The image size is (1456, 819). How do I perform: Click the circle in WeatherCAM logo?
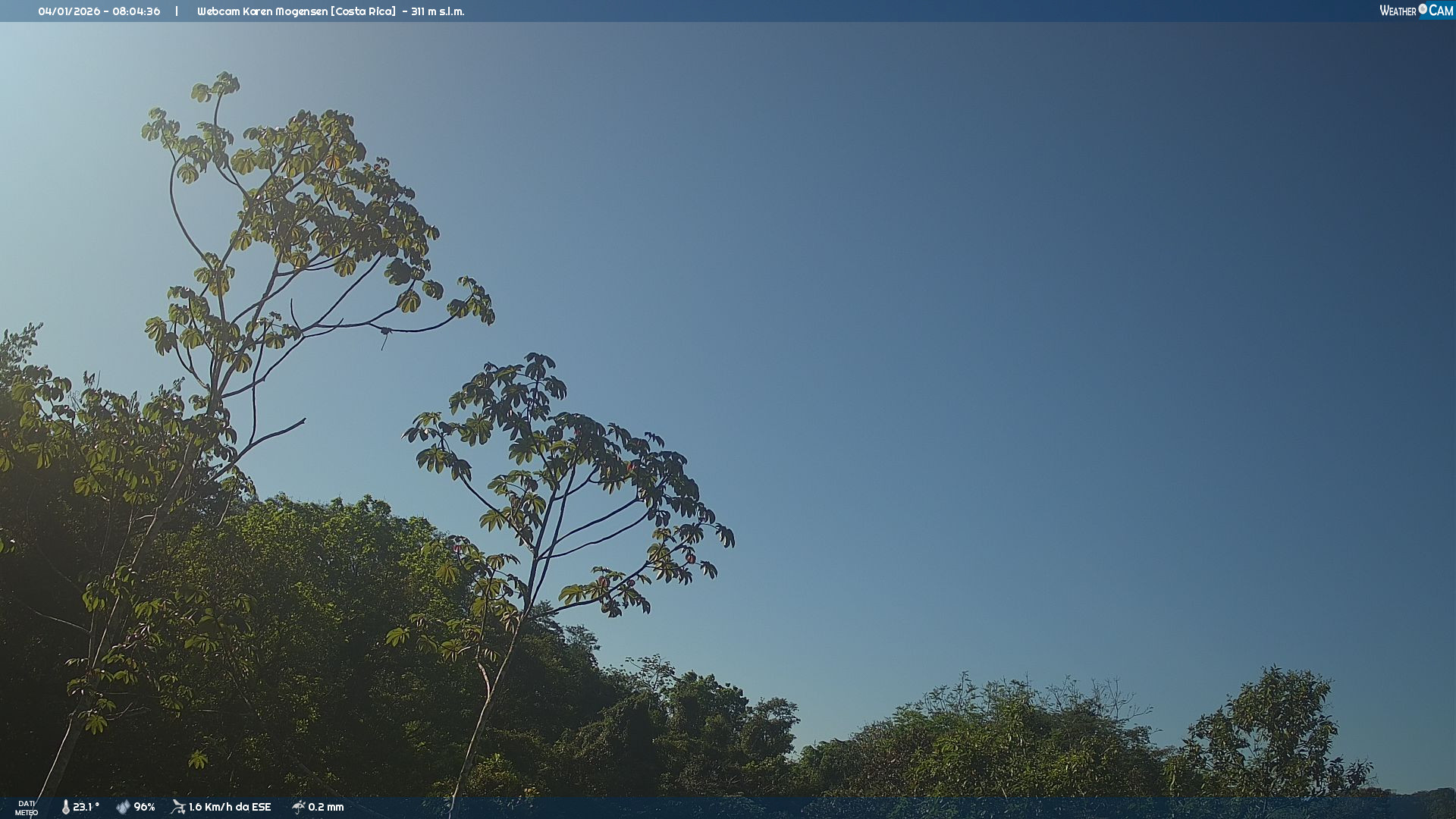[1423, 9]
